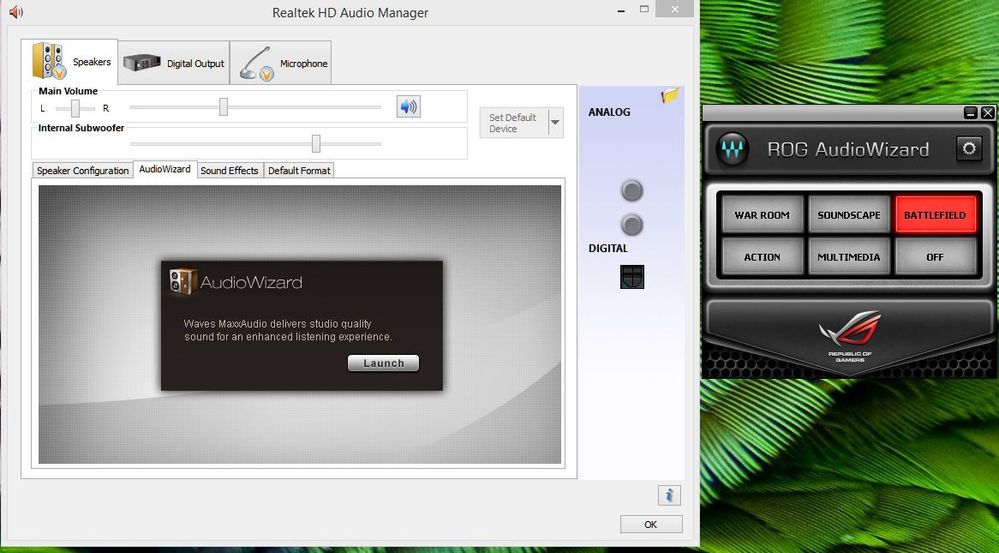999x553 pixels.
Task: Mute the main volume speaker icon
Action: pyautogui.click(x=408, y=106)
